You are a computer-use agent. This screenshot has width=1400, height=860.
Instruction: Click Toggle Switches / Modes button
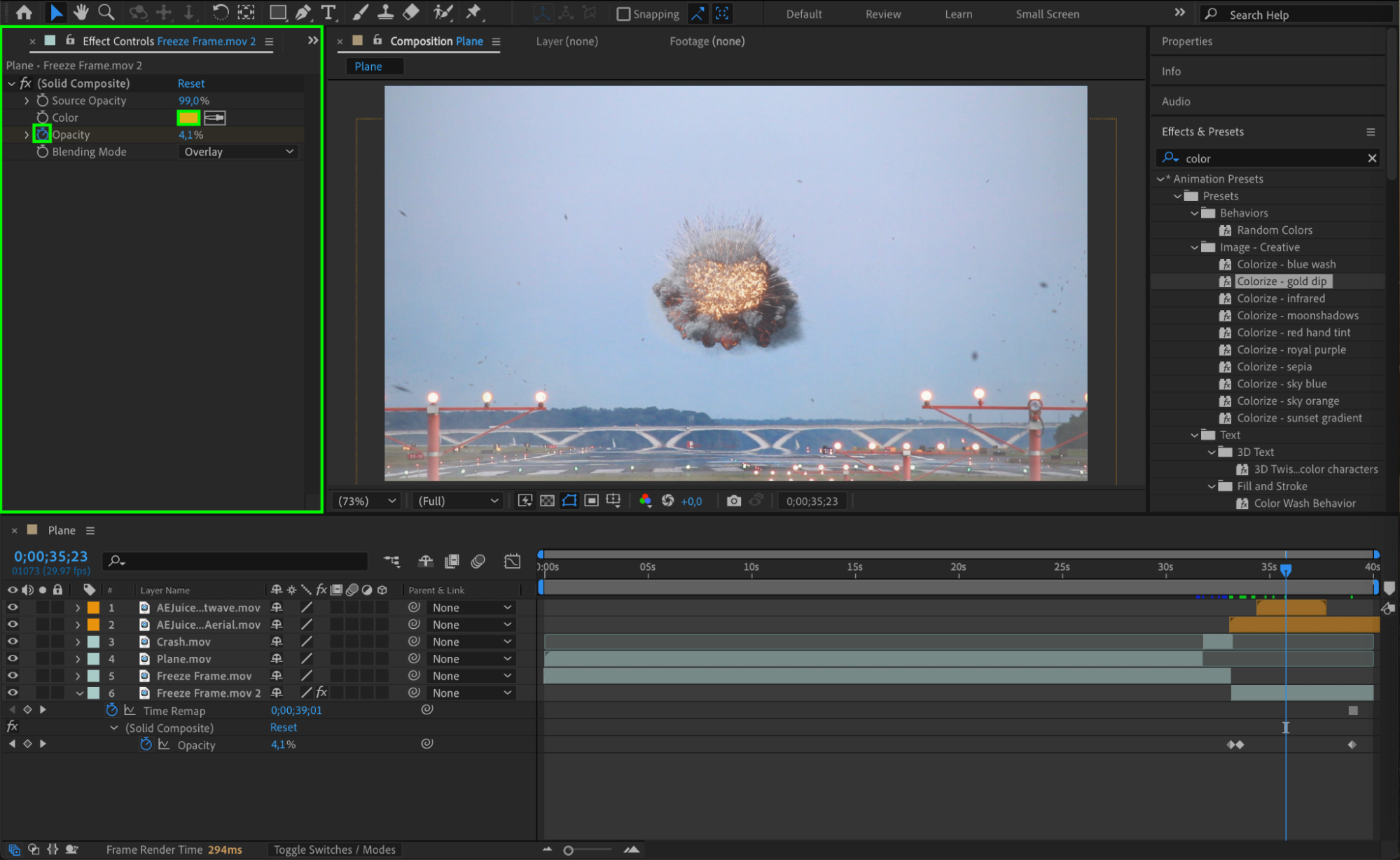click(x=334, y=849)
